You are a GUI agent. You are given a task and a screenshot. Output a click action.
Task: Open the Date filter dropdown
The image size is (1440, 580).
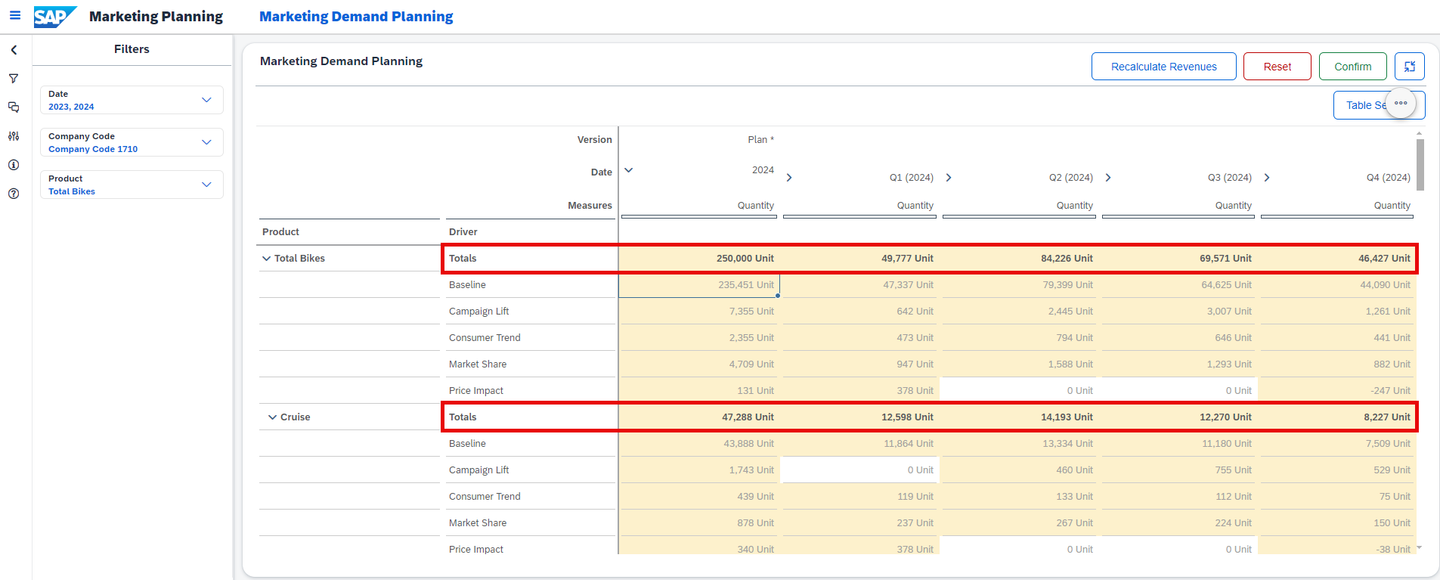(x=132, y=100)
